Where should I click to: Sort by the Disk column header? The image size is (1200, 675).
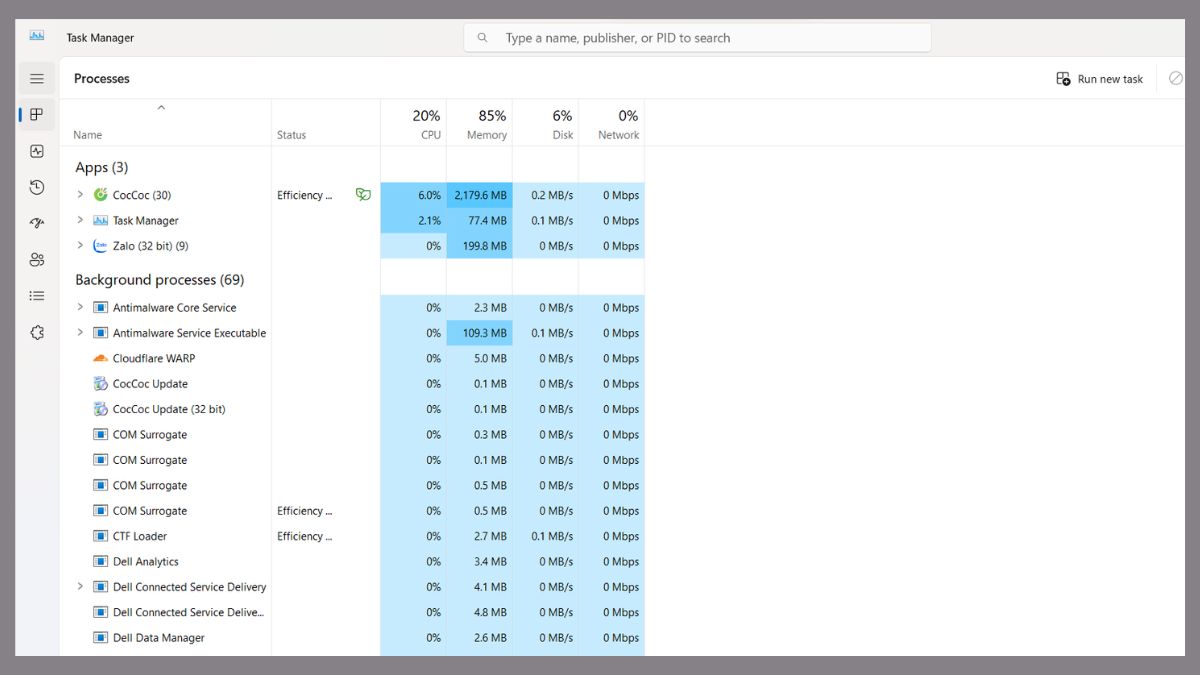point(545,124)
